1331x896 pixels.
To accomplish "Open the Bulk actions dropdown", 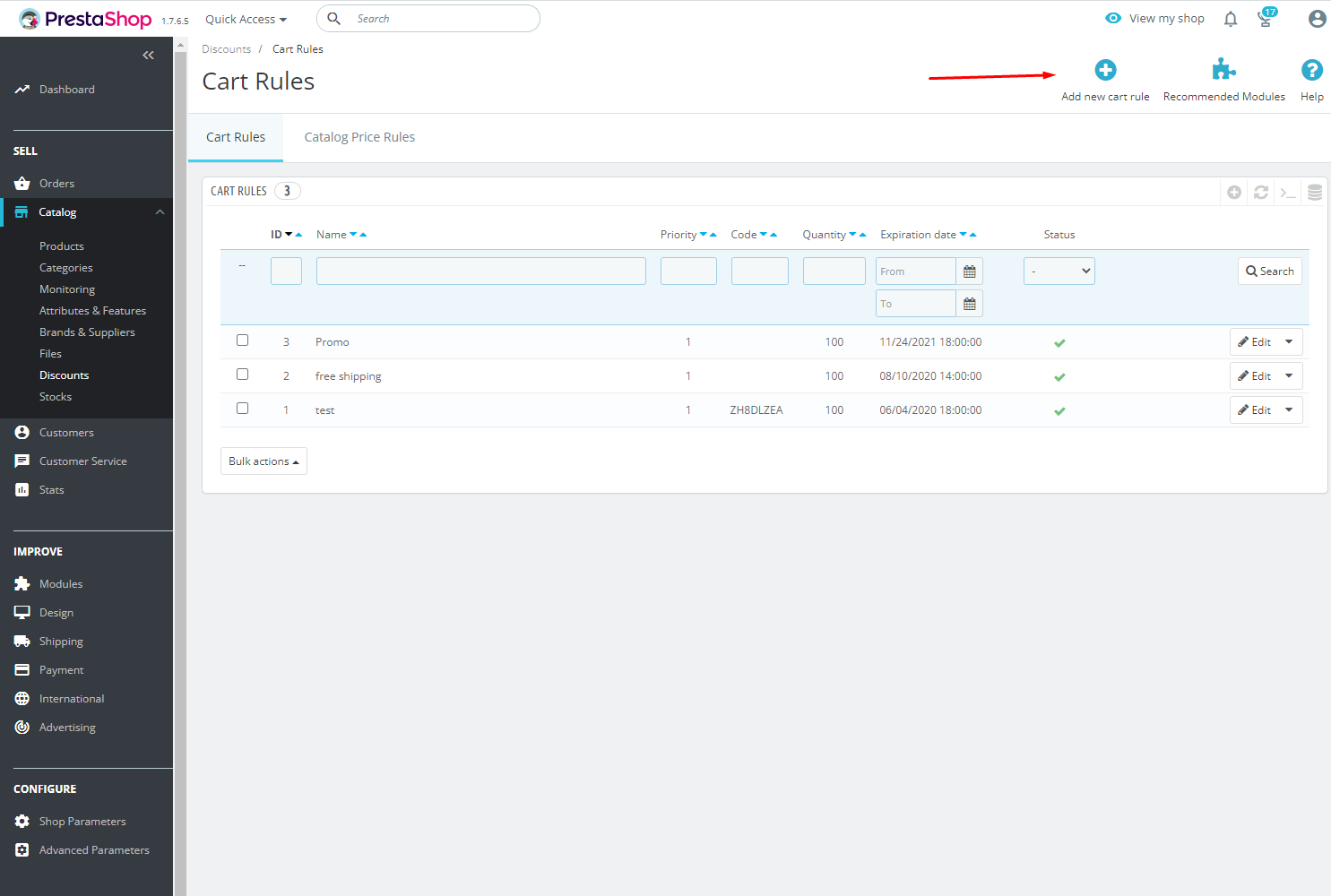I will click(x=264, y=461).
